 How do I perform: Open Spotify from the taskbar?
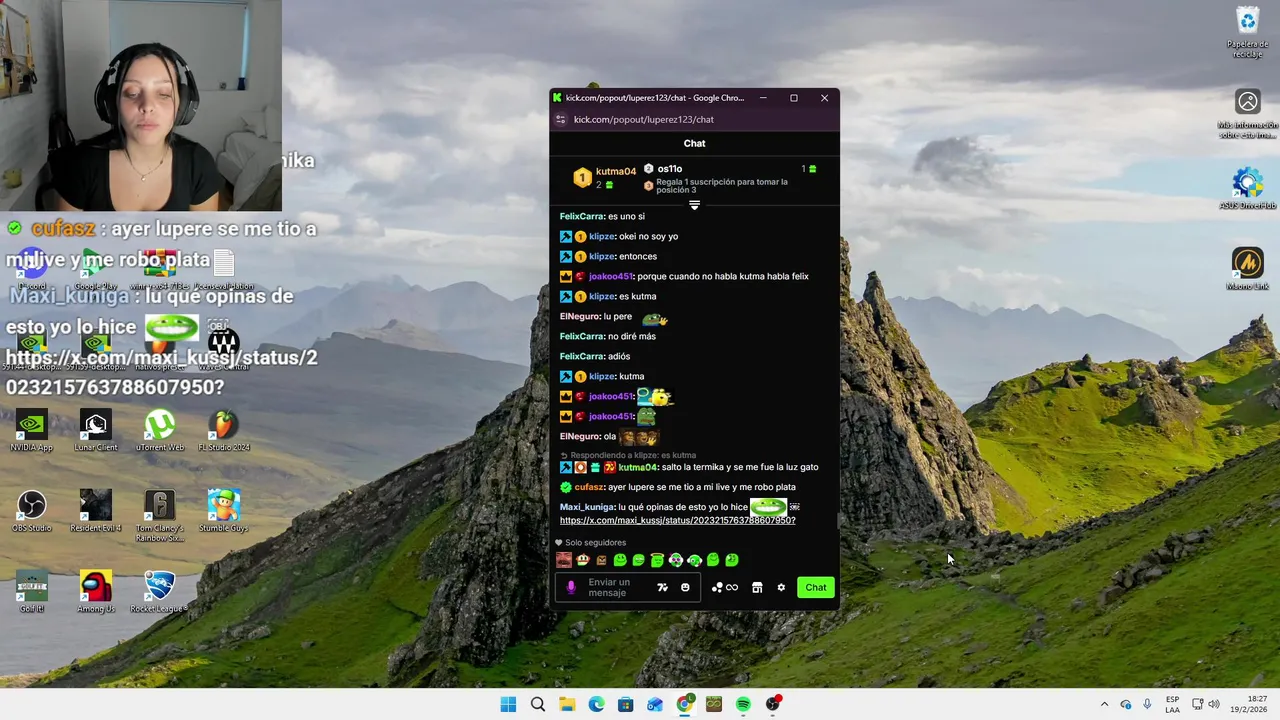[x=743, y=704]
